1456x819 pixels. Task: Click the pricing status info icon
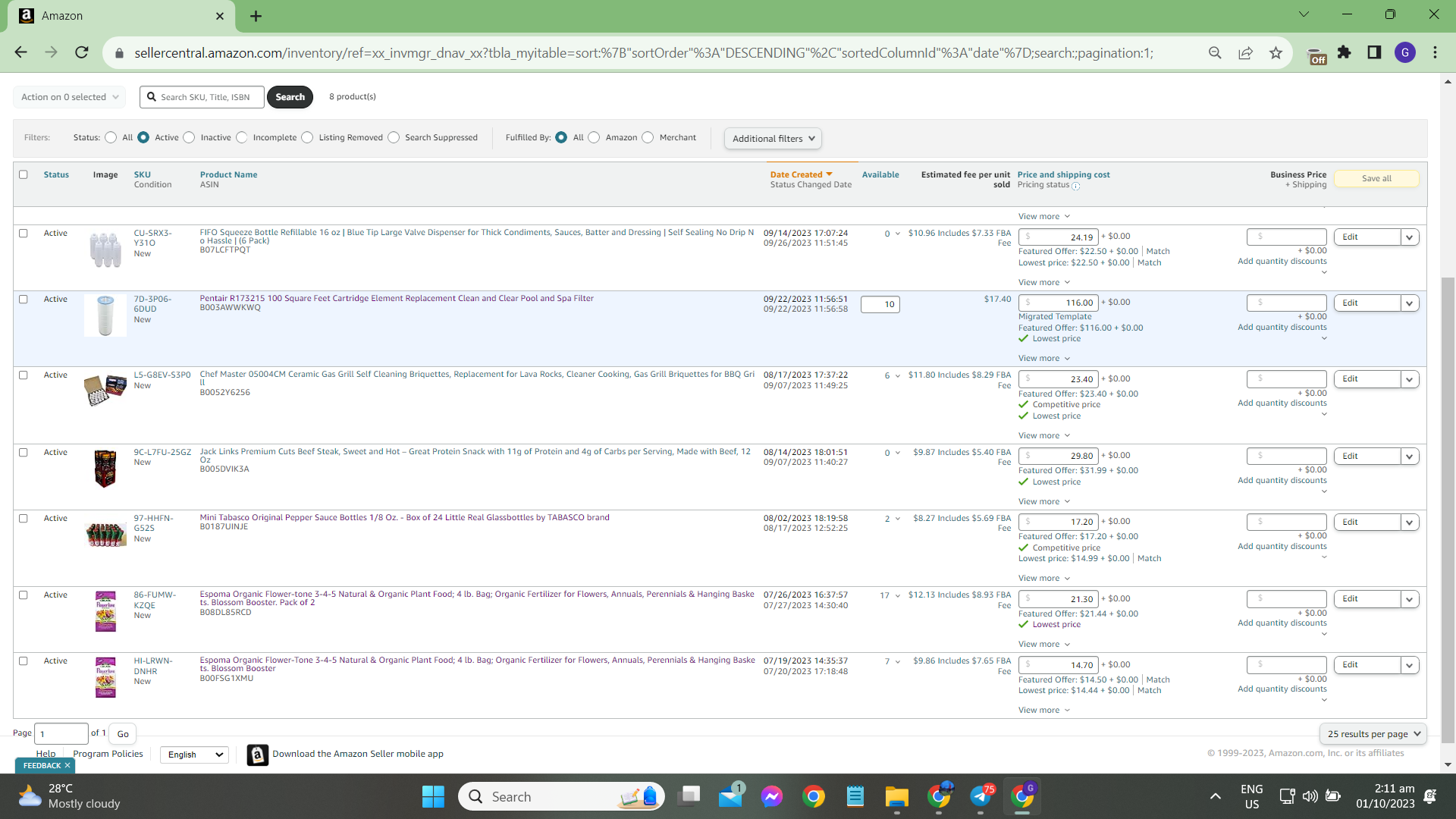pyautogui.click(x=1076, y=186)
